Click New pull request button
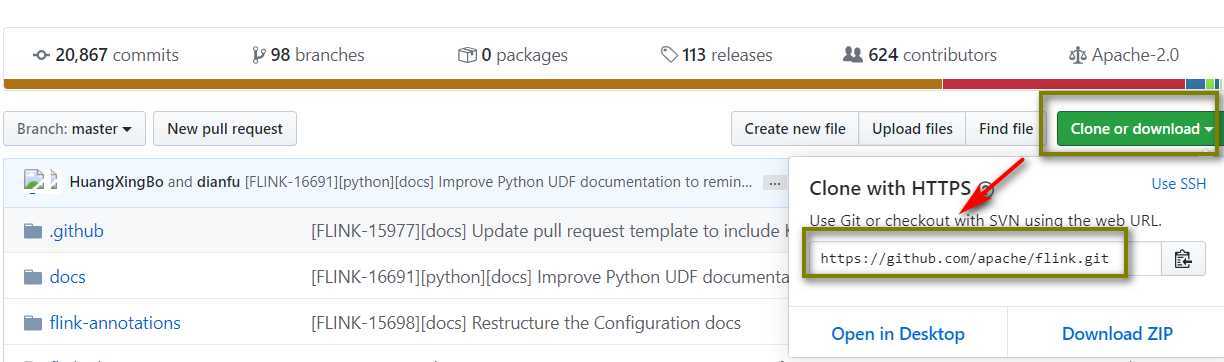1224x362 pixels. coord(225,129)
